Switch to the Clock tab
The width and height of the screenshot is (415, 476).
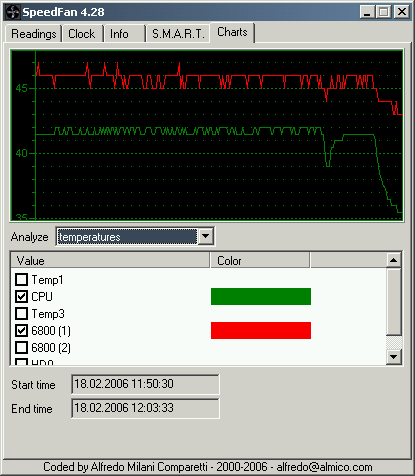click(x=82, y=34)
